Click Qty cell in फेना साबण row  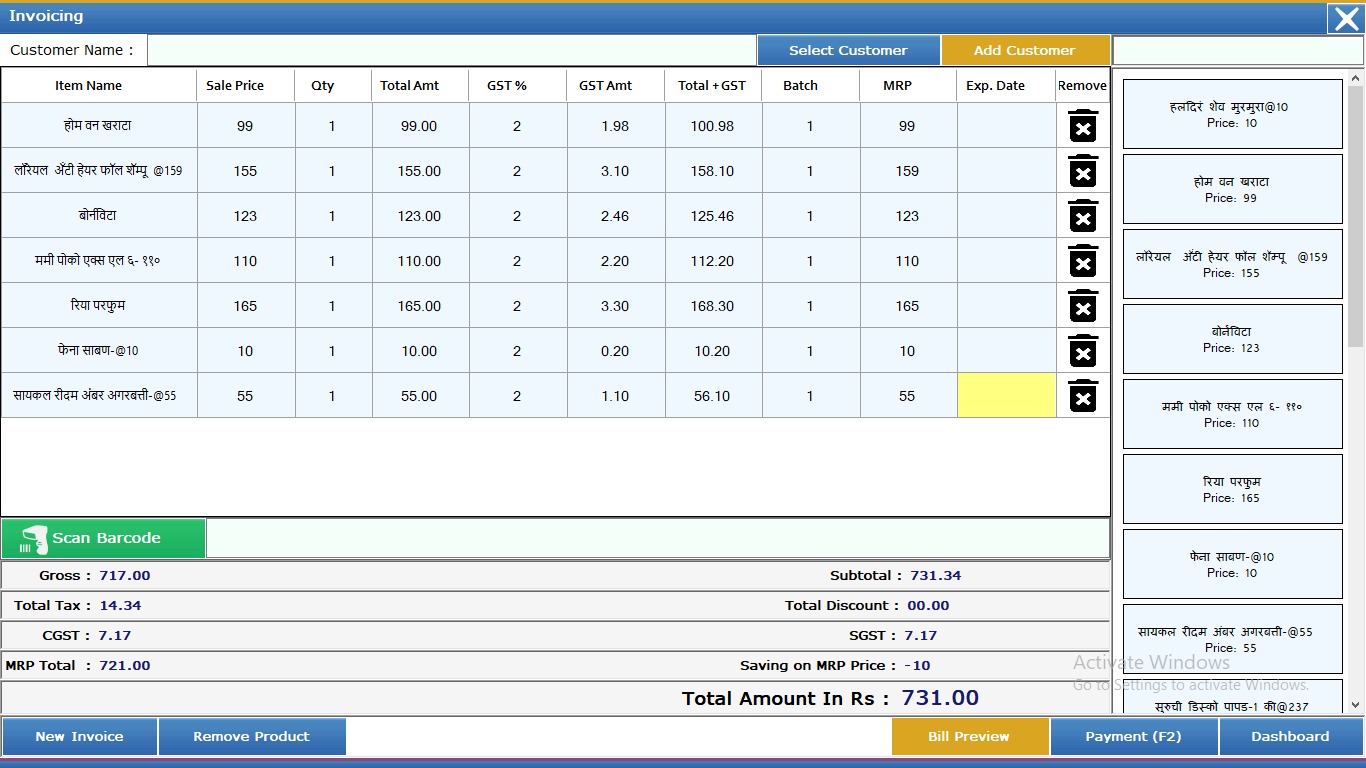[x=332, y=351]
